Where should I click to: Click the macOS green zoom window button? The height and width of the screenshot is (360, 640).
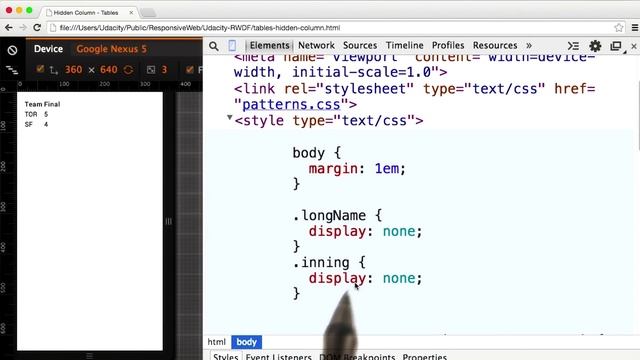[x=29, y=10]
